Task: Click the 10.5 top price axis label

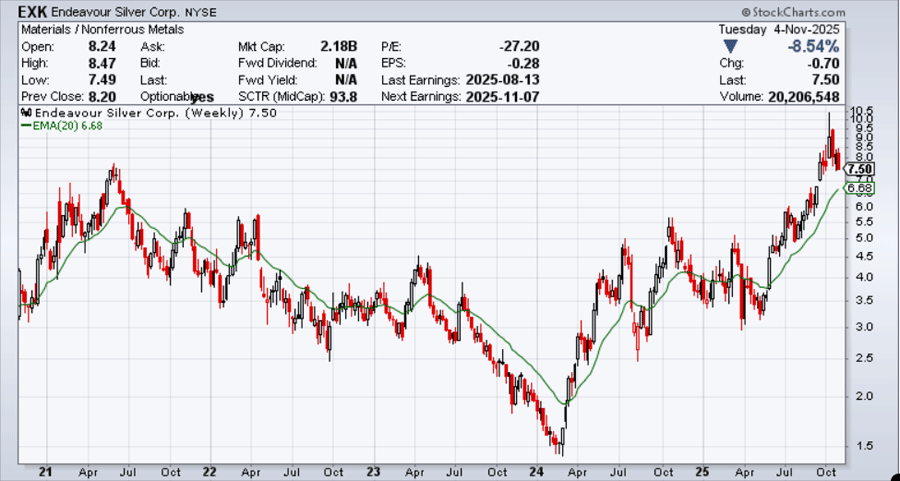Action: click(861, 110)
